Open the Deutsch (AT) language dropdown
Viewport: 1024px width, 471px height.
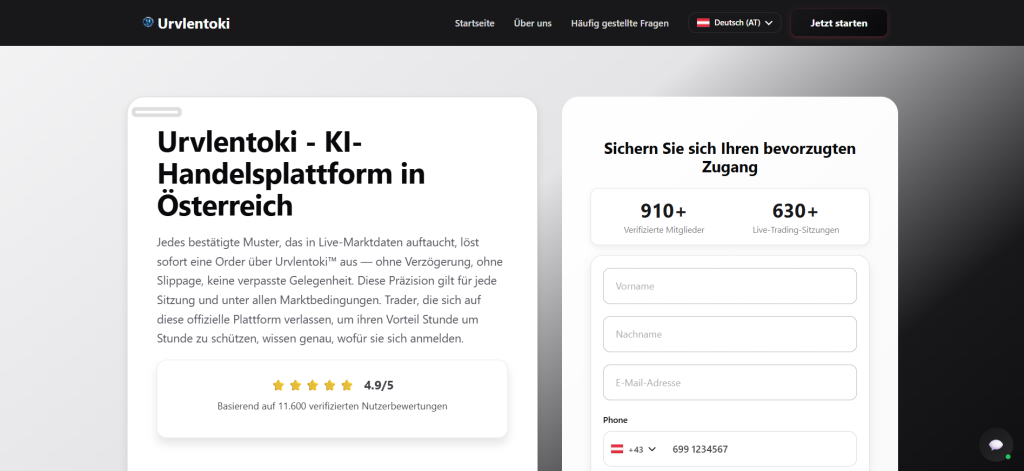coord(735,23)
